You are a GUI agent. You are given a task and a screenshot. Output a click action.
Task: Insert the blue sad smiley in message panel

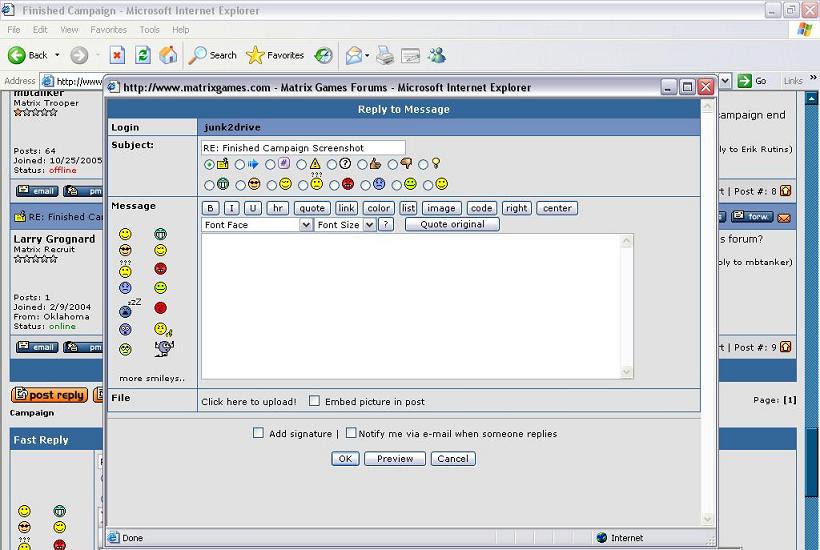[x=125, y=288]
